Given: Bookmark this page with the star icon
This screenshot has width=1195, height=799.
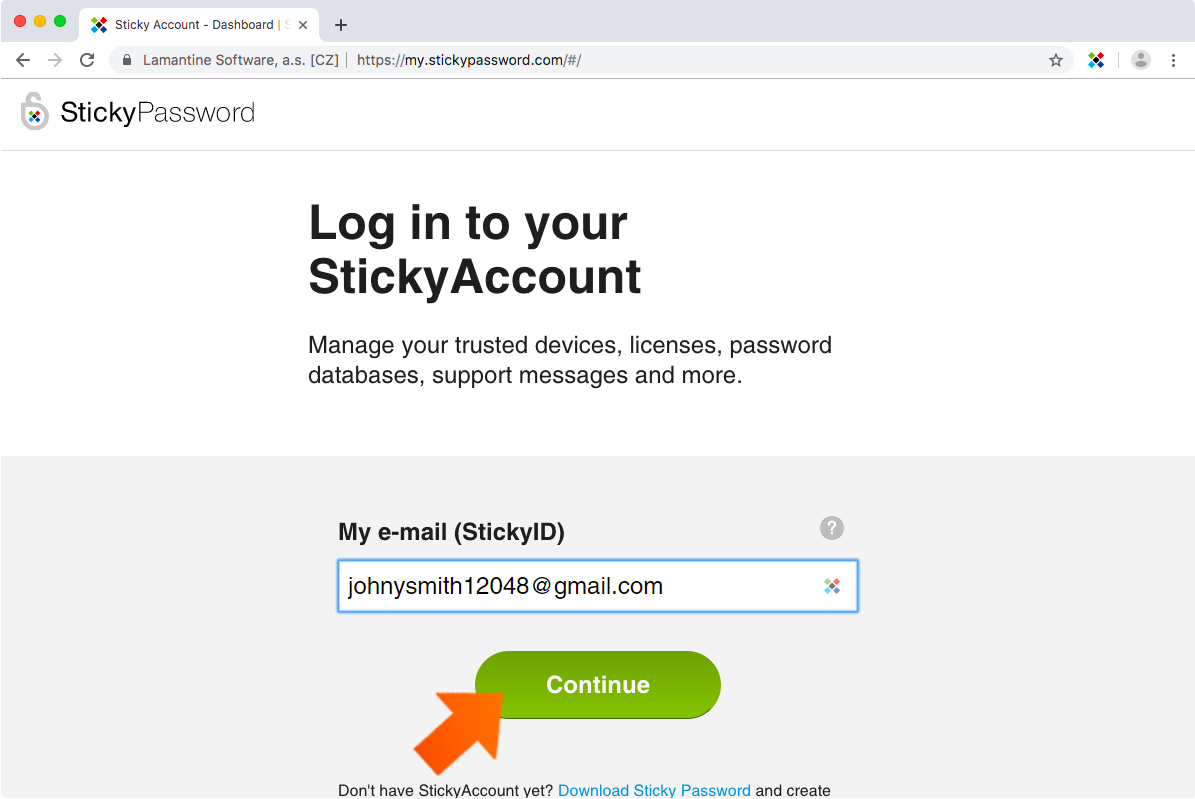Looking at the screenshot, I should coord(1056,60).
